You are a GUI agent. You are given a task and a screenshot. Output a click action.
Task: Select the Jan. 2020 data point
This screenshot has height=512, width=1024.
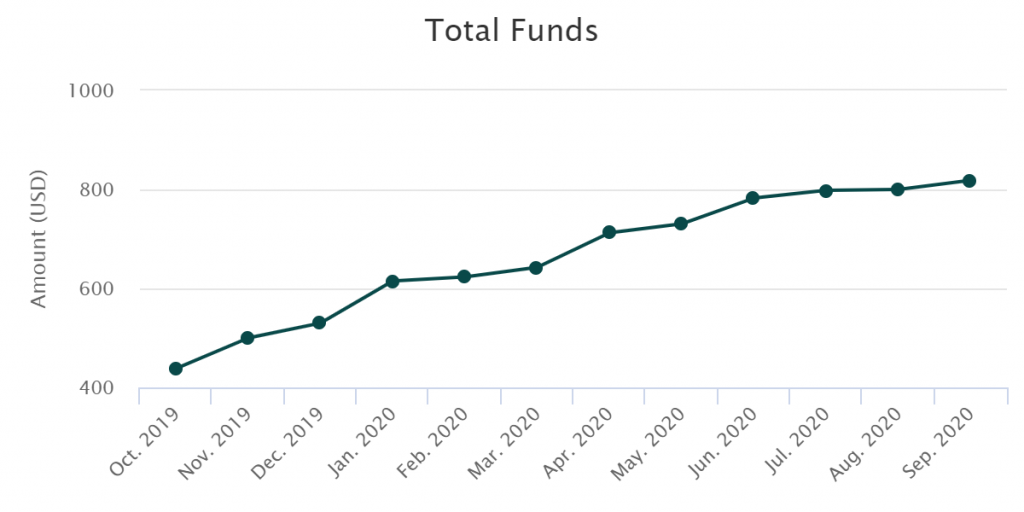(392, 282)
